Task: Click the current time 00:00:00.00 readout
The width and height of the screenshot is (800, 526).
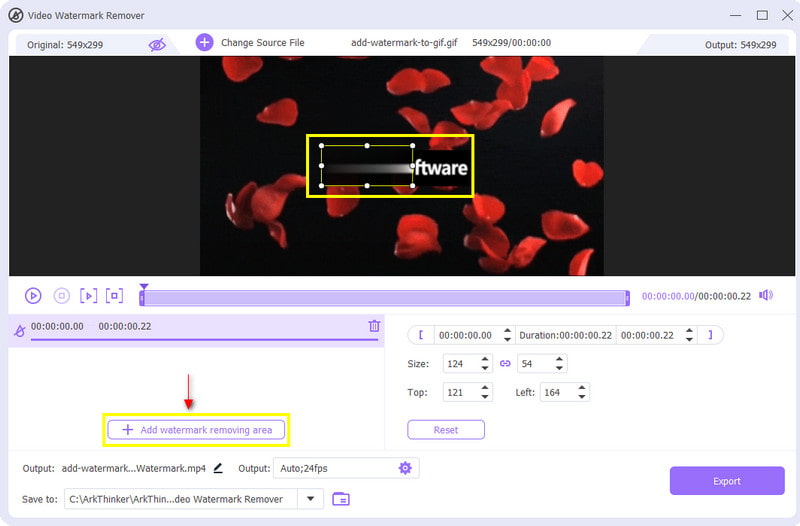Action: point(668,296)
